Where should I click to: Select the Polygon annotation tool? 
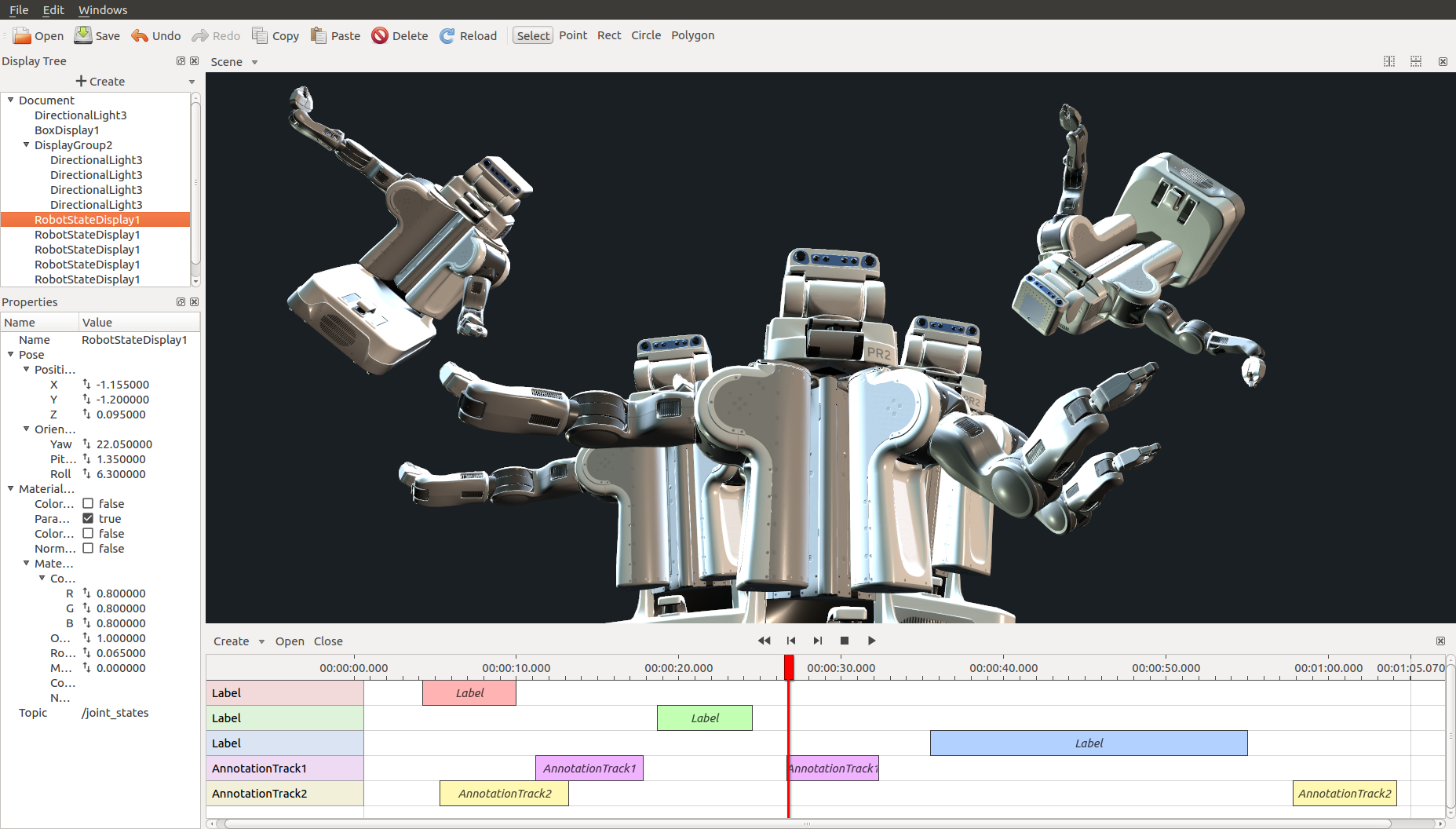(x=692, y=35)
